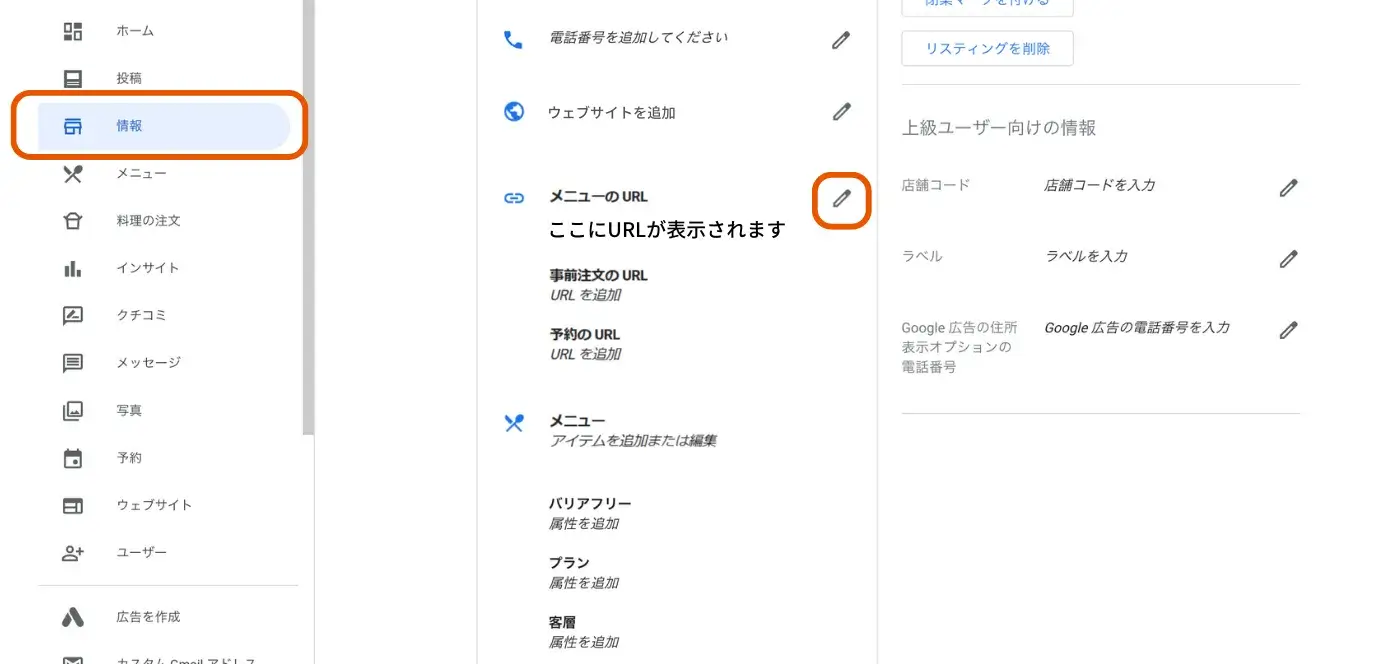The height and width of the screenshot is (664, 1400).
Task: Click 電話番号を追加してください text
Action: click(x=639, y=37)
